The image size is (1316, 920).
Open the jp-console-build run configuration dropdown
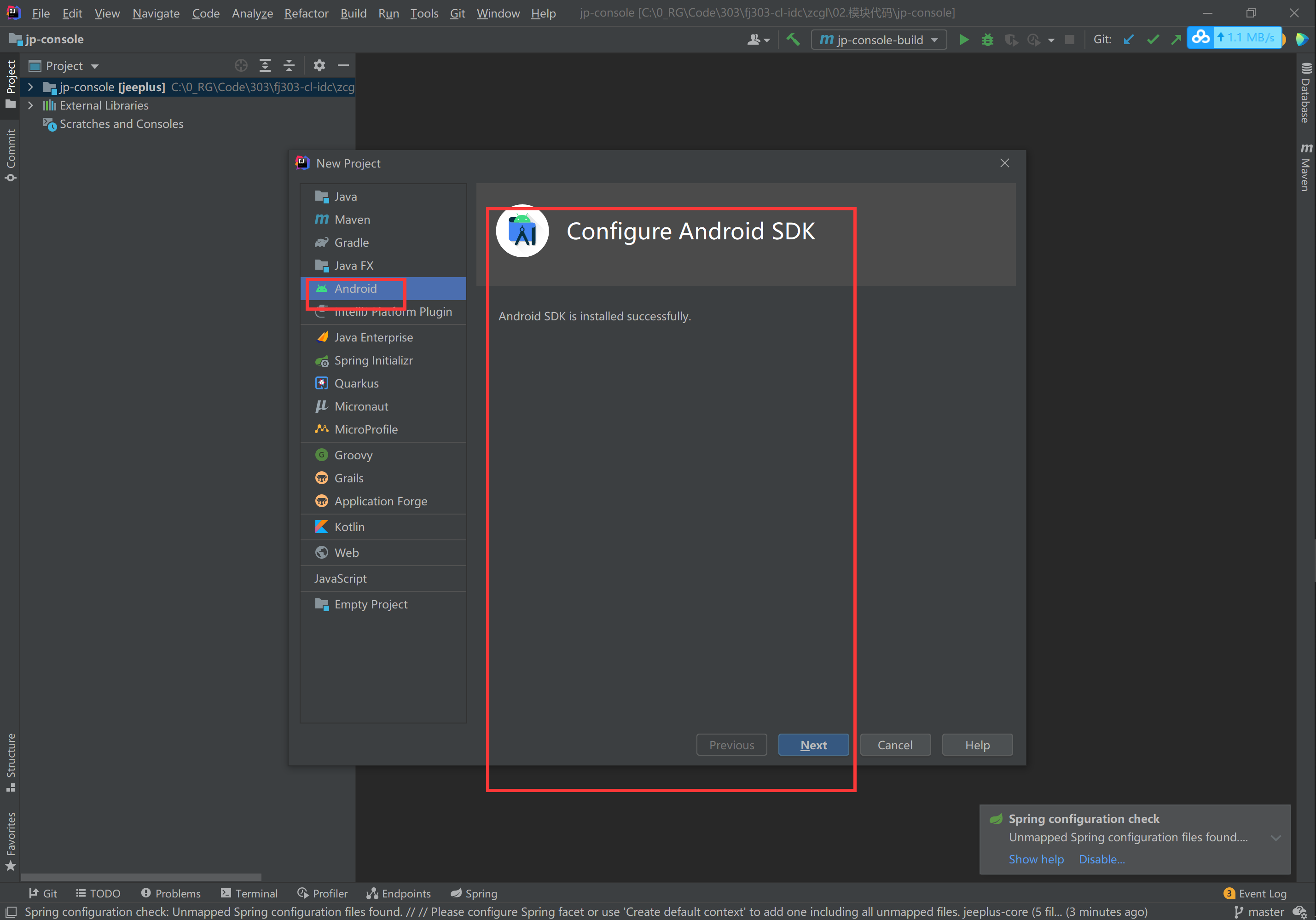[x=879, y=40]
